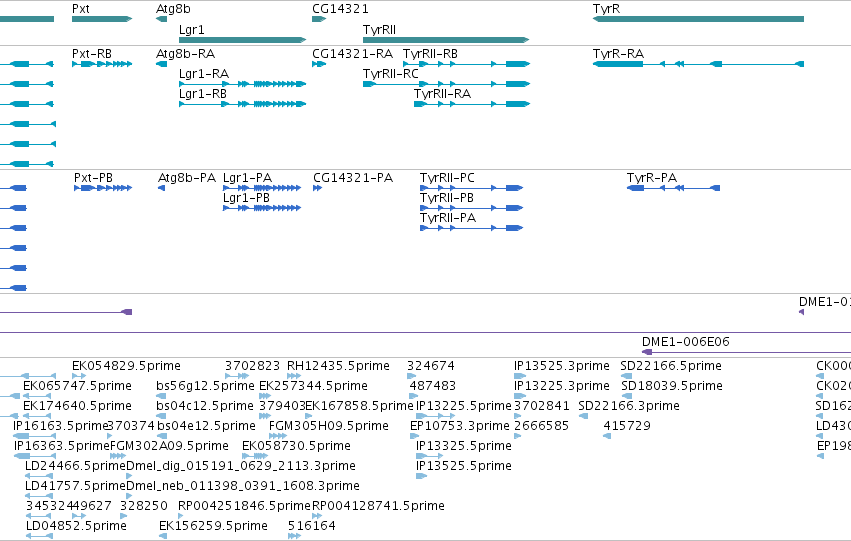Click the EK054829.5prime EST label

click(126, 366)
